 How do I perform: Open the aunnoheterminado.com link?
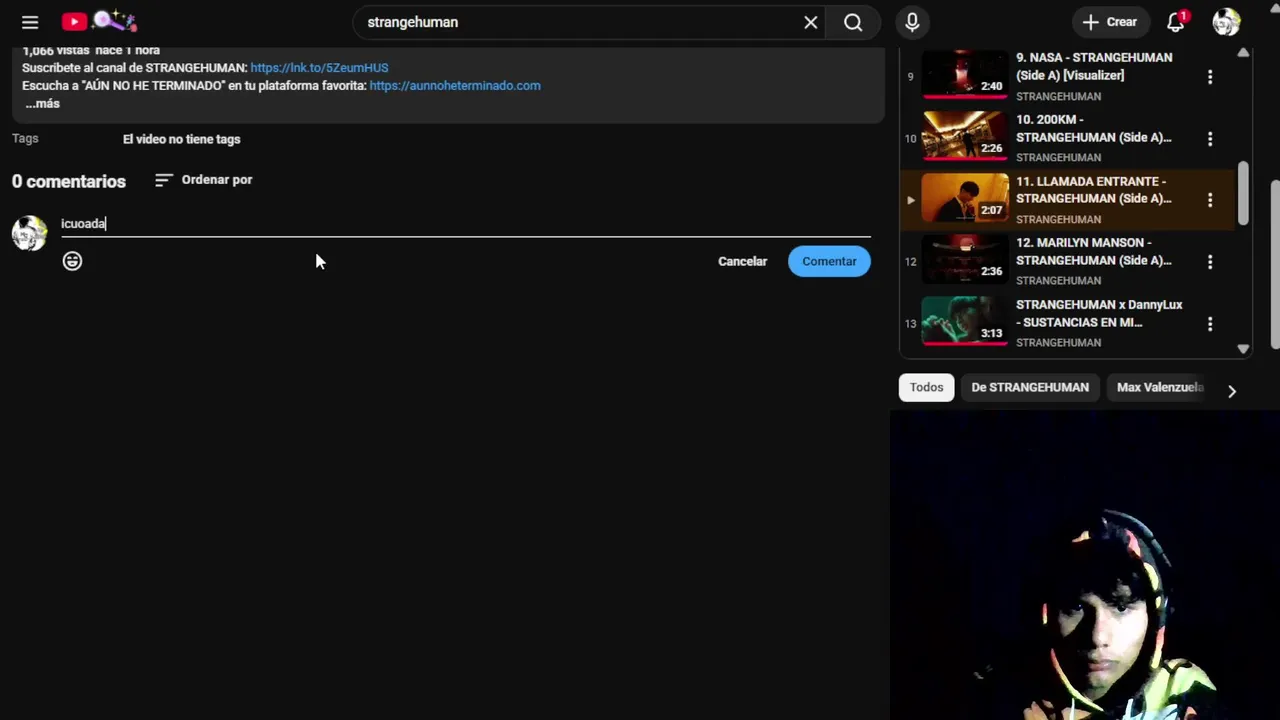[x=455, y=86]
